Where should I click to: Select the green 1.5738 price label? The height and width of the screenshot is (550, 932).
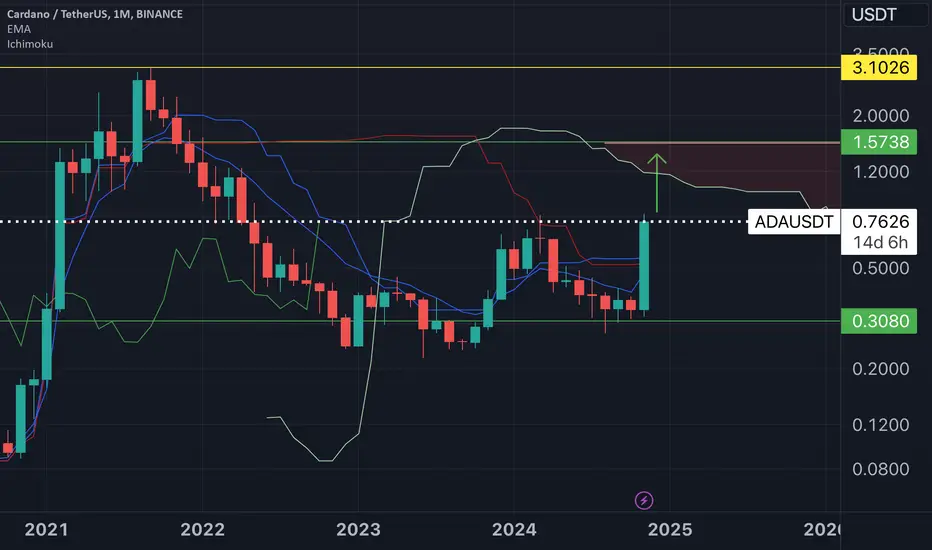point(879,142)
